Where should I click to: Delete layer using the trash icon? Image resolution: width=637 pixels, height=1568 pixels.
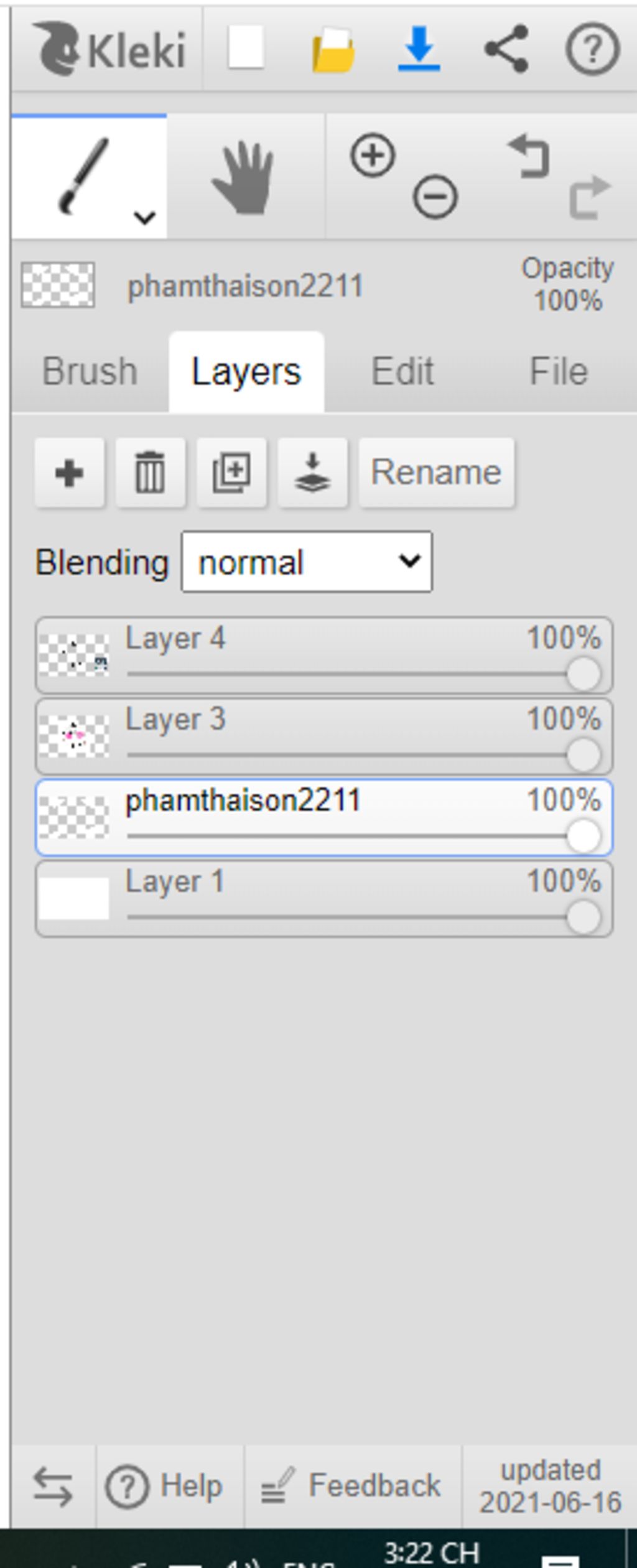pos(151,473)
